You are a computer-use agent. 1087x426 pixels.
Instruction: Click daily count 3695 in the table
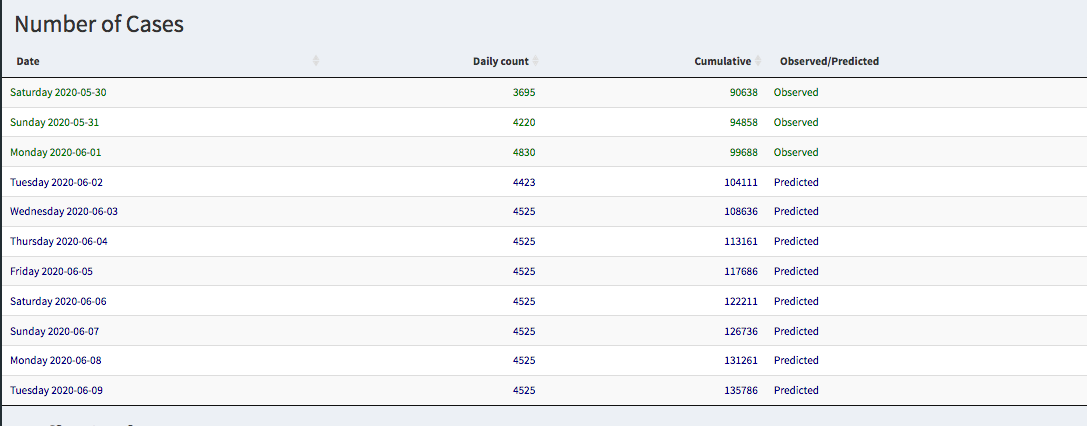pyautogui.click(x=523, y=92)
